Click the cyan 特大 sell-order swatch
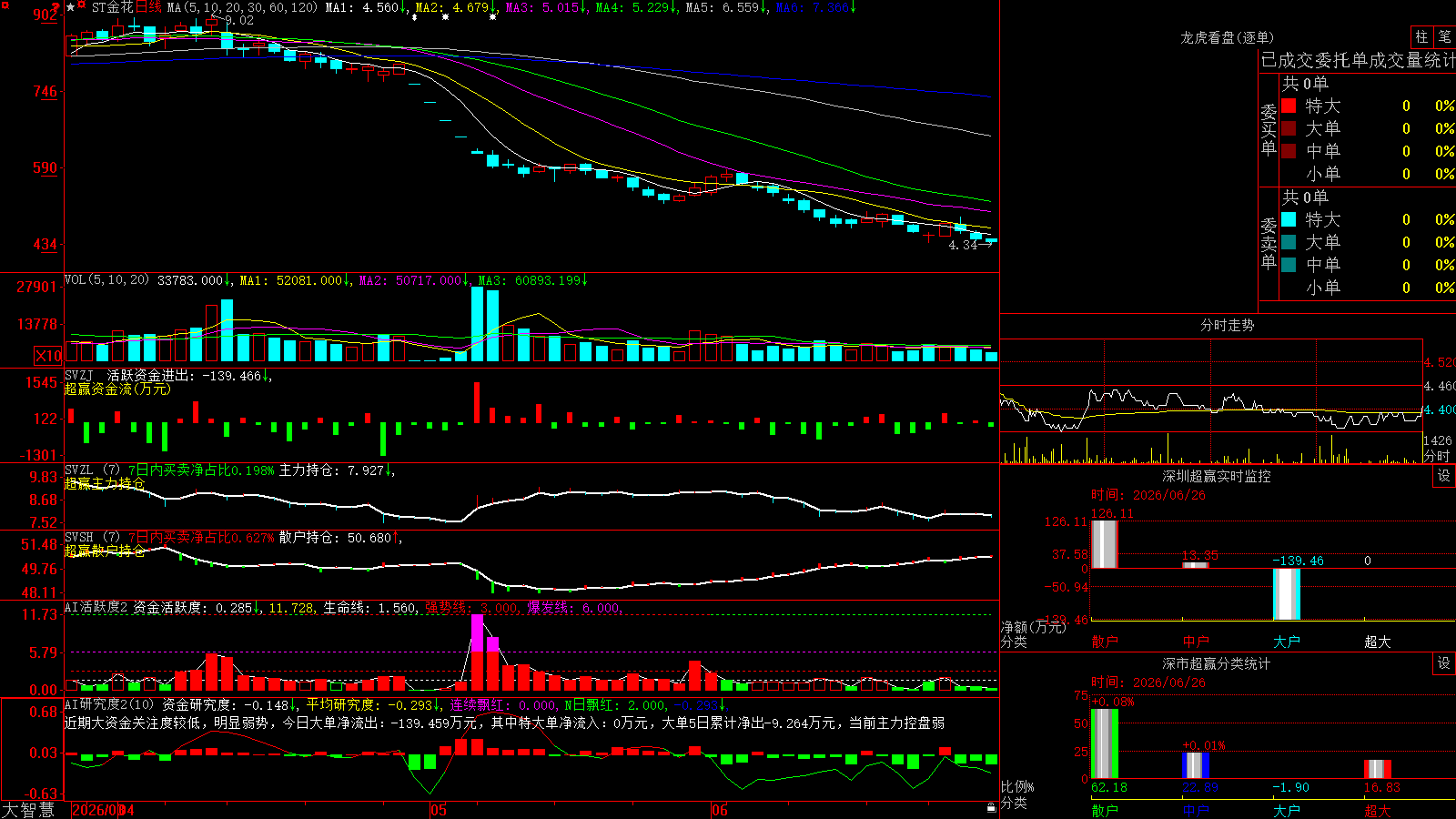1456x819 pixels. tap(1289, 219)
